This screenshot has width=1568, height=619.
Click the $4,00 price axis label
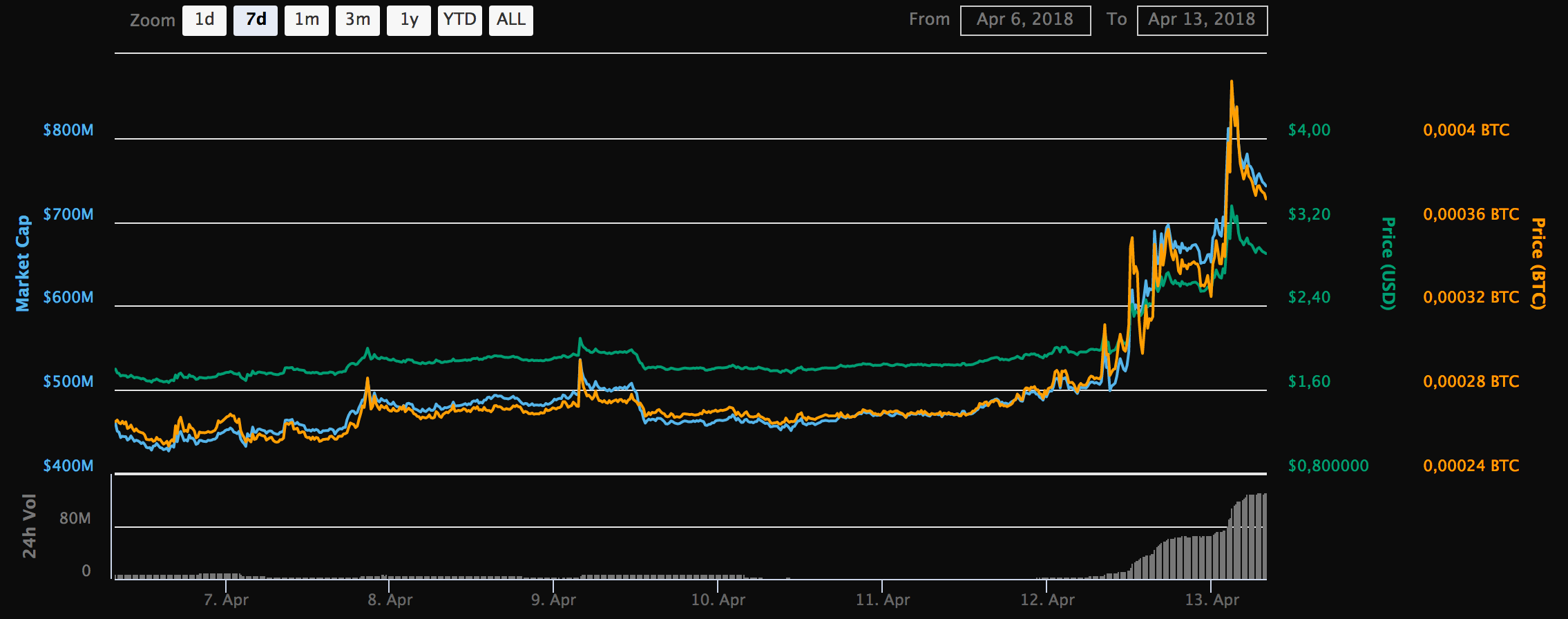point(1309,130)
